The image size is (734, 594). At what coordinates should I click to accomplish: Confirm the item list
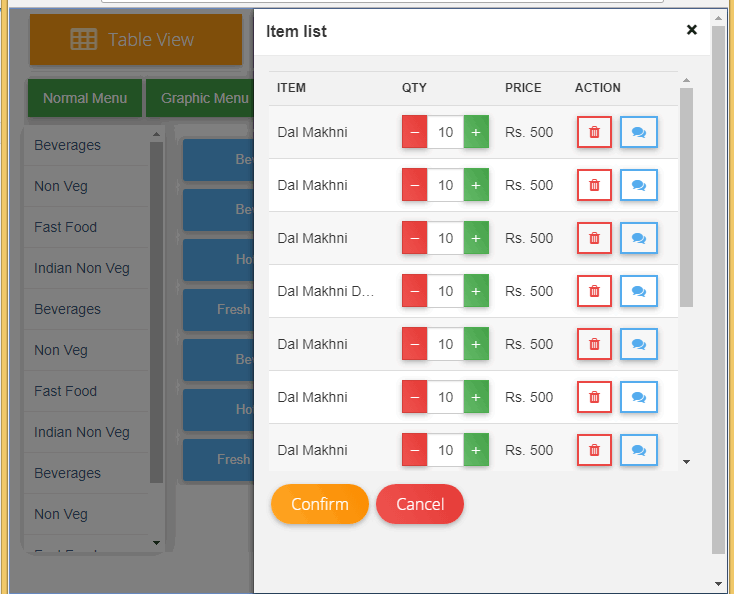coord(319,504)
